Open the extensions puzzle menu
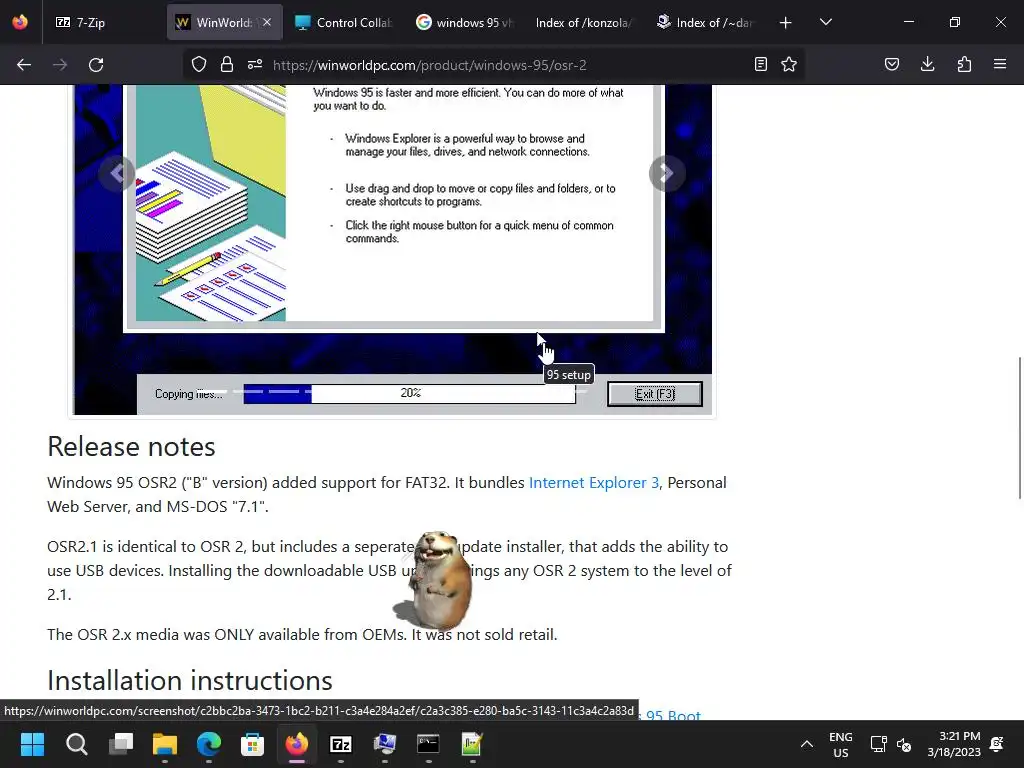The width and height of the screenshot is (1024, 768). tap(964, 65)
